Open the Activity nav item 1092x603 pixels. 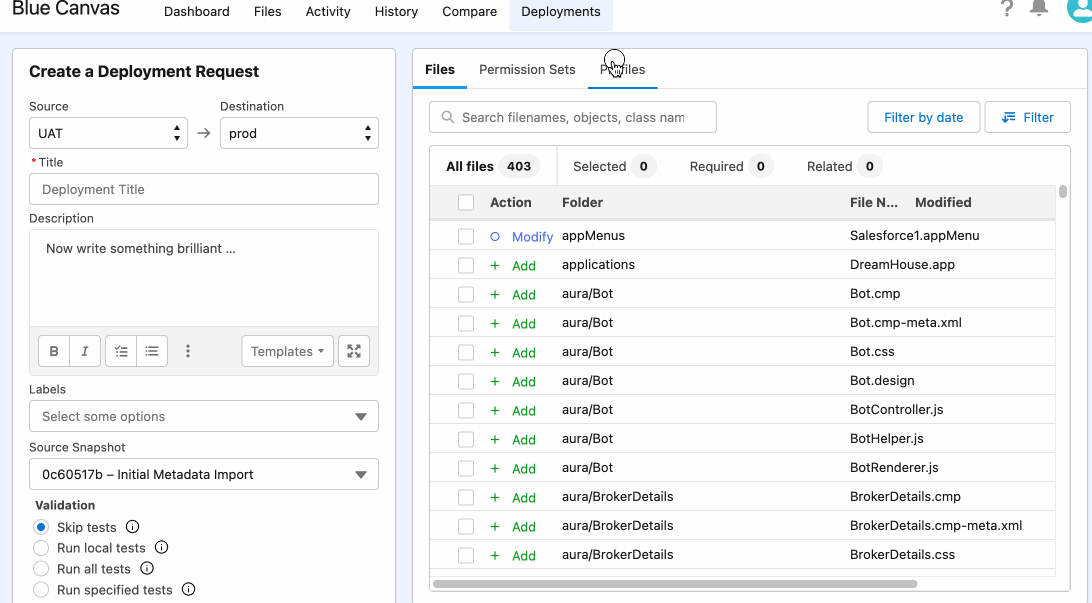(328, 12)
